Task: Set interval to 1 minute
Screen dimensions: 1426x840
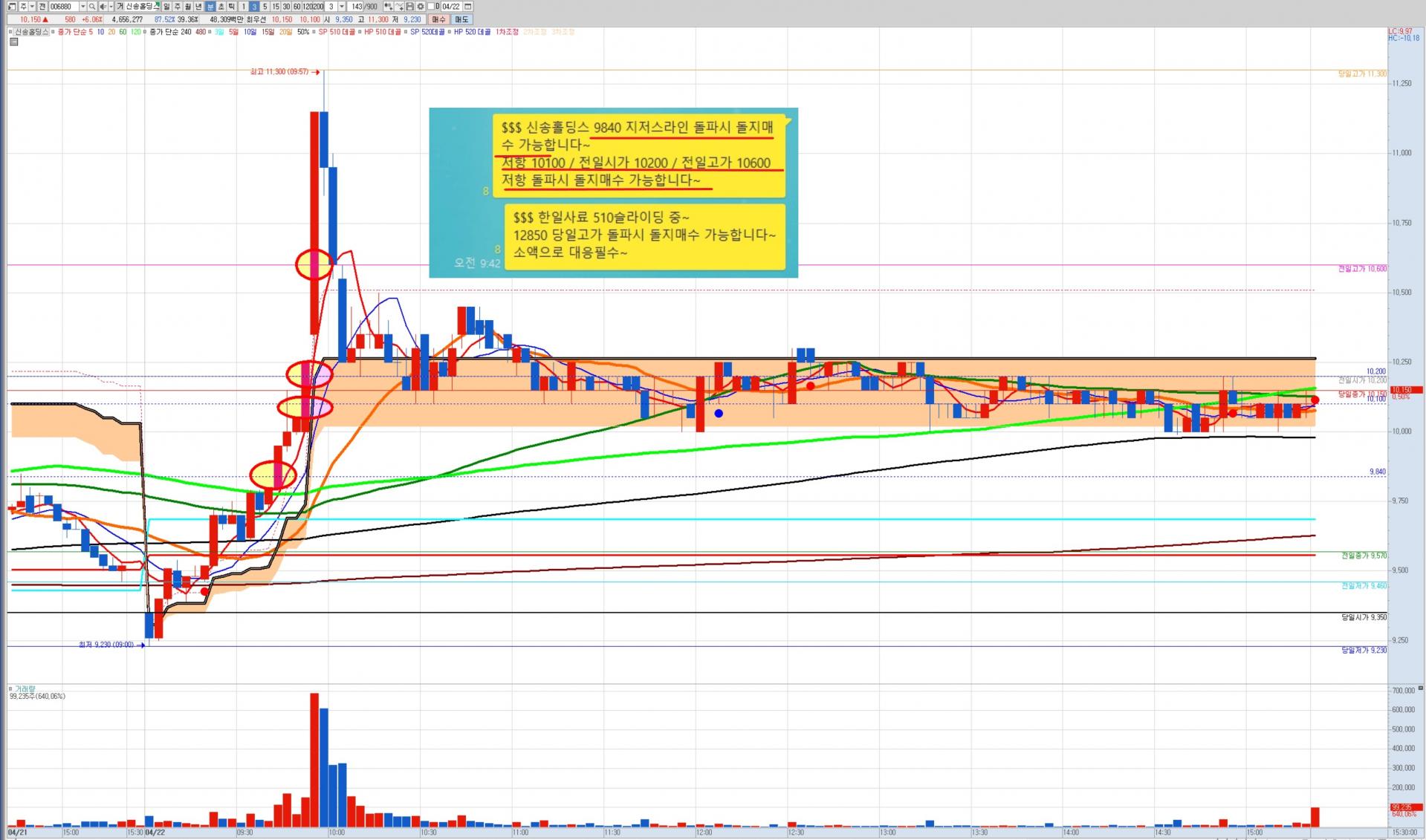Action: pyautogui.click(x=243, y=7)
